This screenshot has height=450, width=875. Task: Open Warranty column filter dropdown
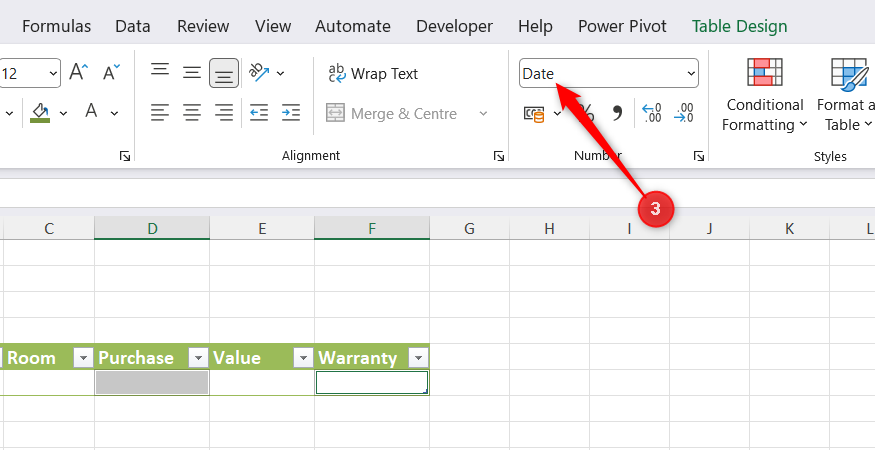tap(419, 357)
